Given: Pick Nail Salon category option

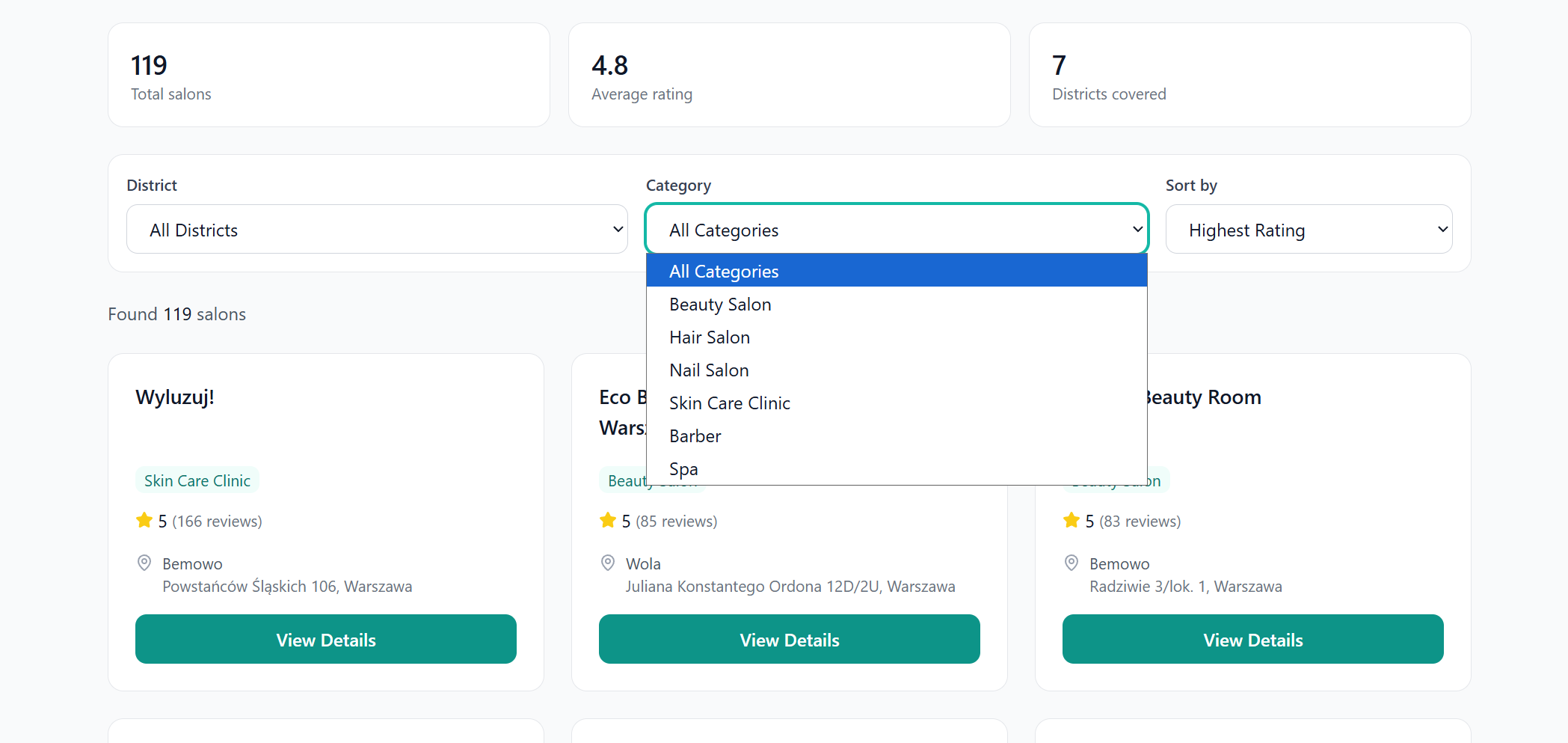Looking at the screenshot, I should (897, 370).
